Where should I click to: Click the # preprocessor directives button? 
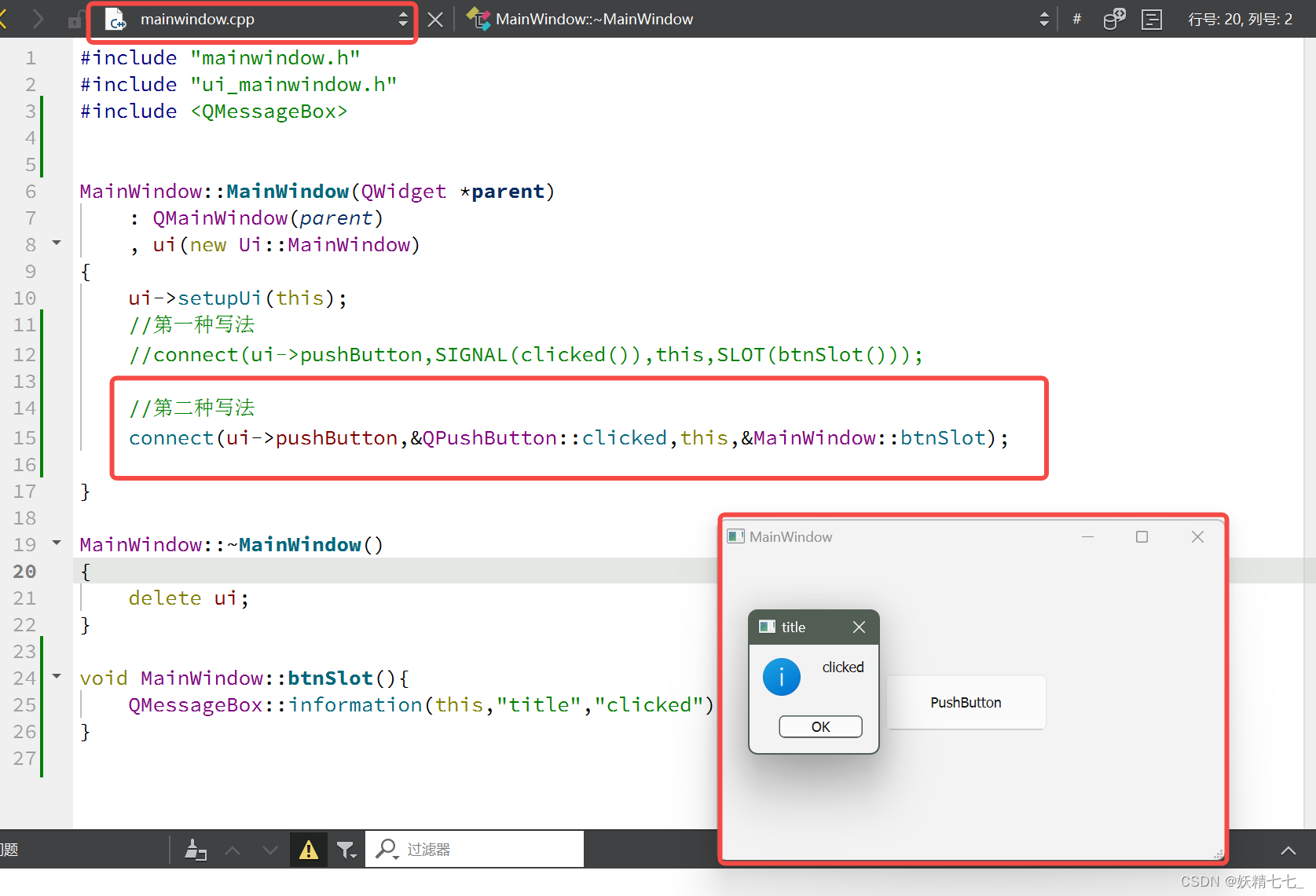pos(1077,19)
